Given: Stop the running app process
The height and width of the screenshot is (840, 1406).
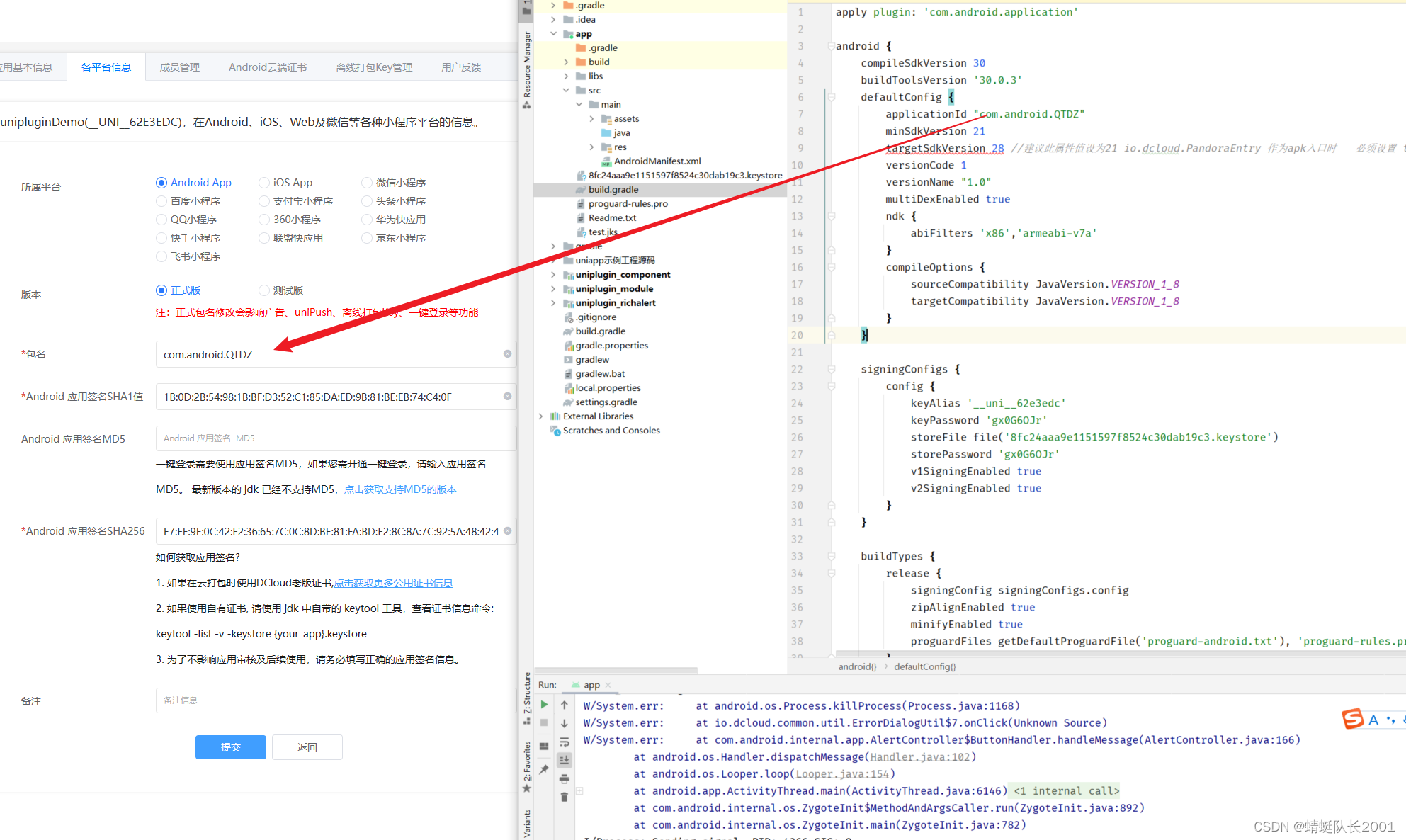Looking at the screenshot, I should tap(544, 722).
